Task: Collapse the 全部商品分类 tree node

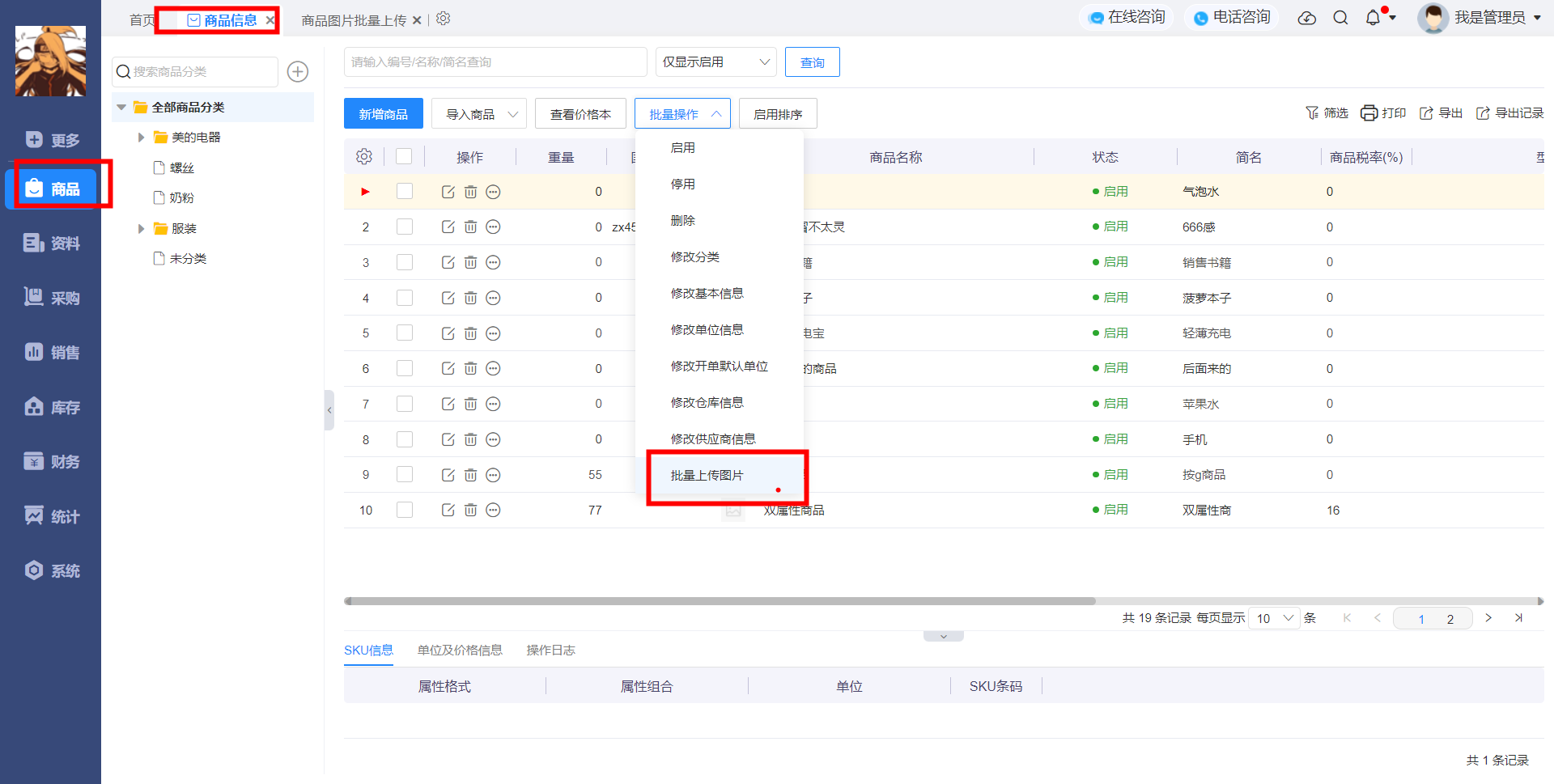Action: 121,107
